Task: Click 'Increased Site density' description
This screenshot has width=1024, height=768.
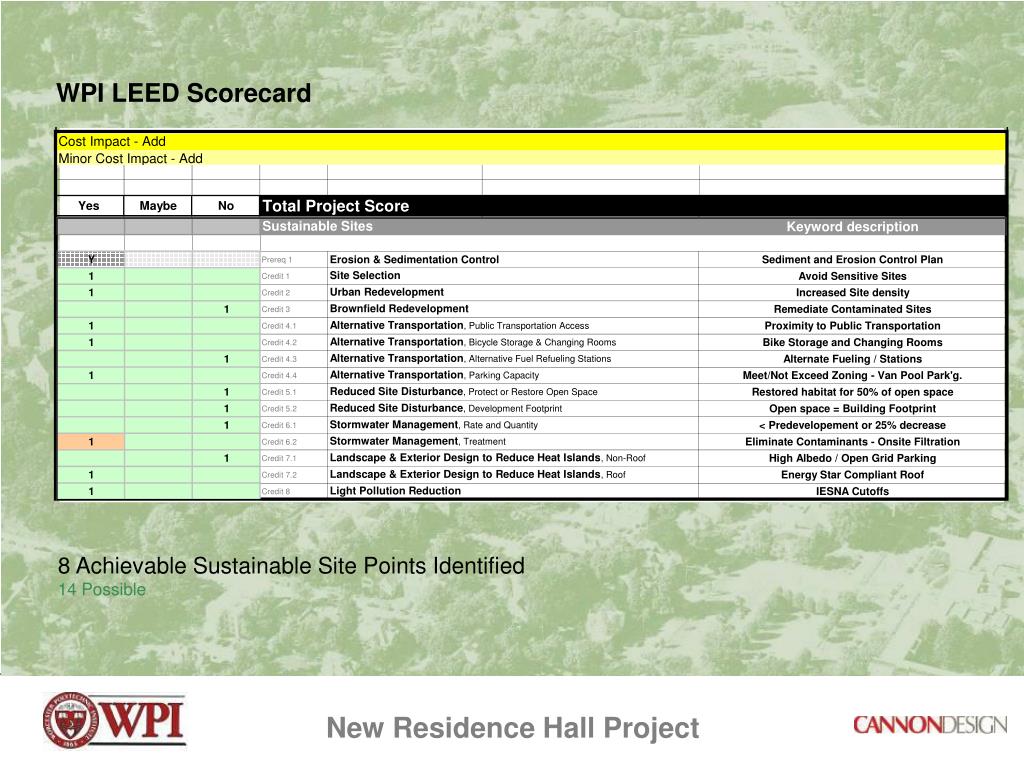Action: click(852, 293)
